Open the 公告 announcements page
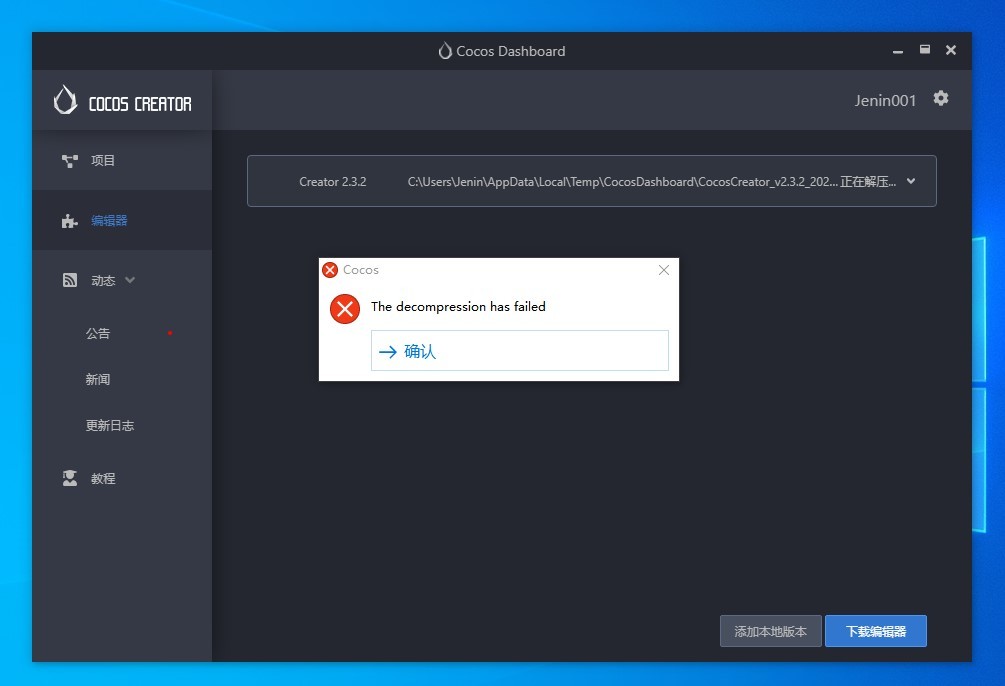Screen dimensions: 1005x686 97,333
